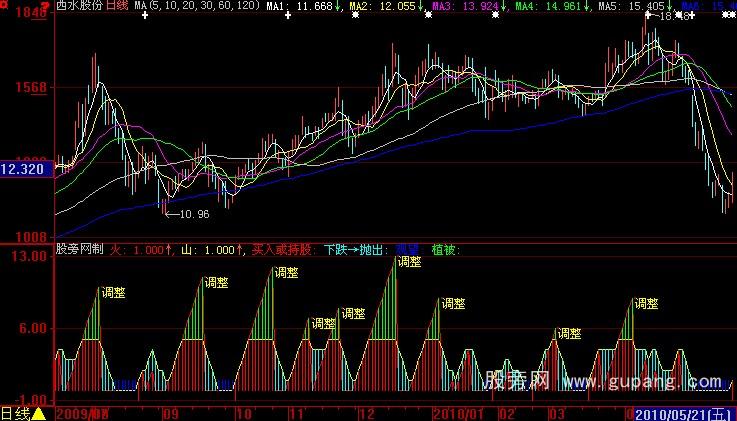Click the 10.96 low price annotation
The image size is (737, 421).
(x=194, y=214)
